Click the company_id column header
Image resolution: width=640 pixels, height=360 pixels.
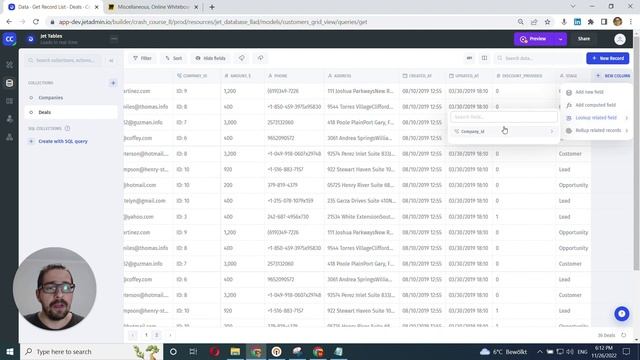196,76
